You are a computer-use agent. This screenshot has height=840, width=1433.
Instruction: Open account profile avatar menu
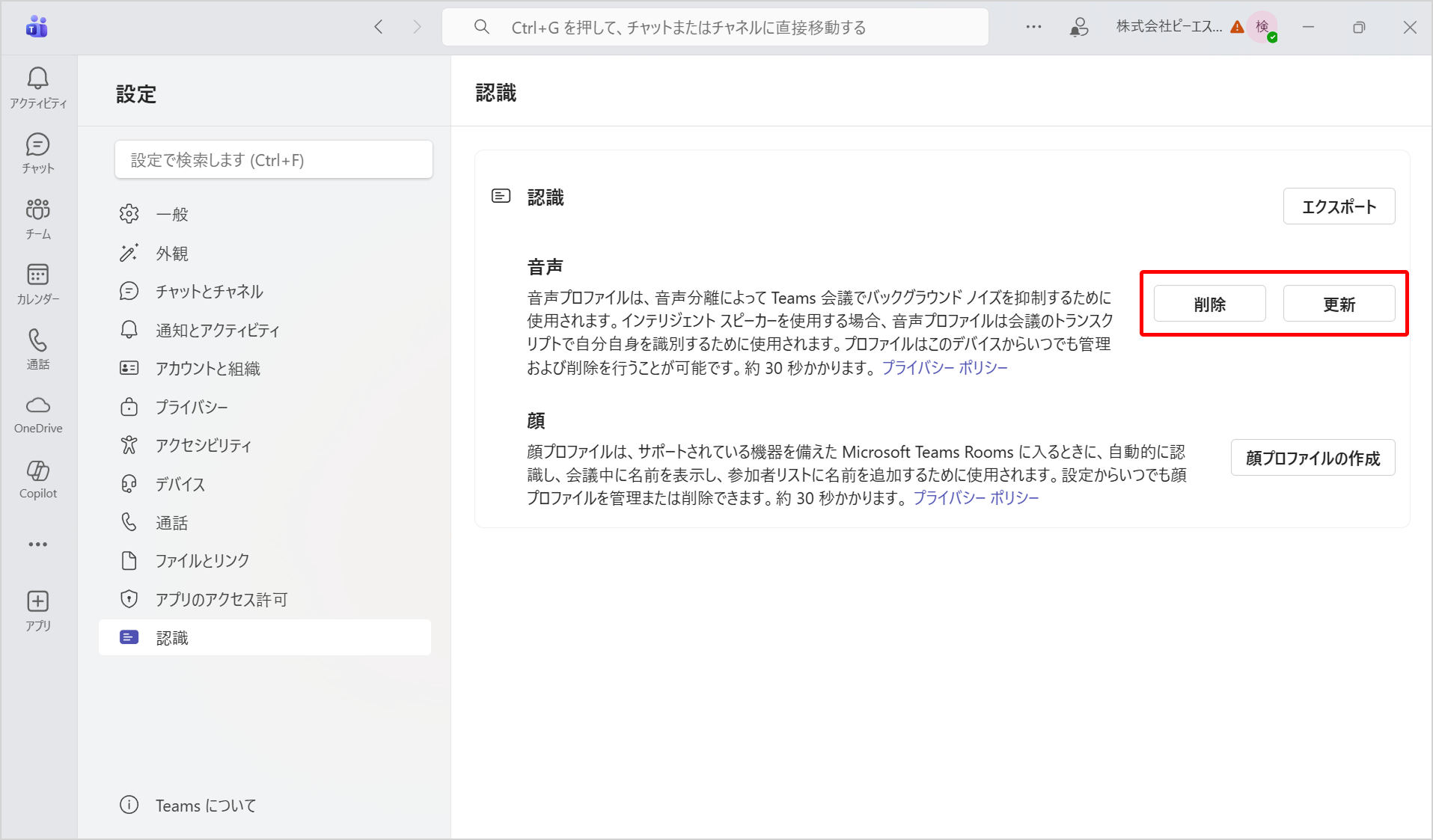[1263, 28]
